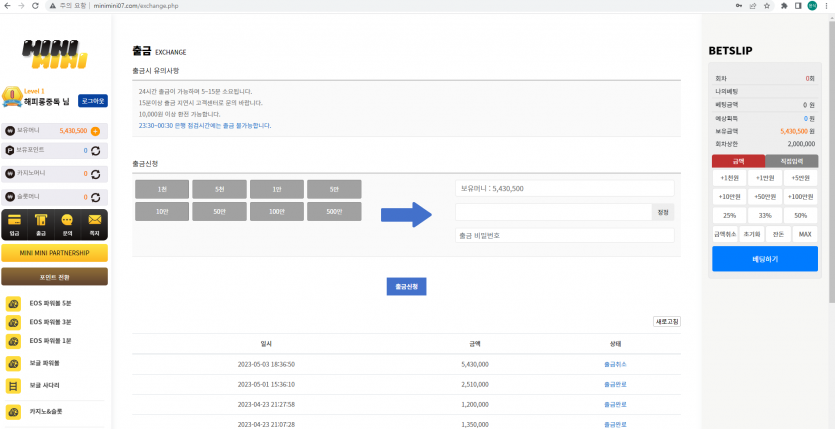835x429 pixels.
Task: Select 보글 사다리 in the game list
Action: [45, 386]
